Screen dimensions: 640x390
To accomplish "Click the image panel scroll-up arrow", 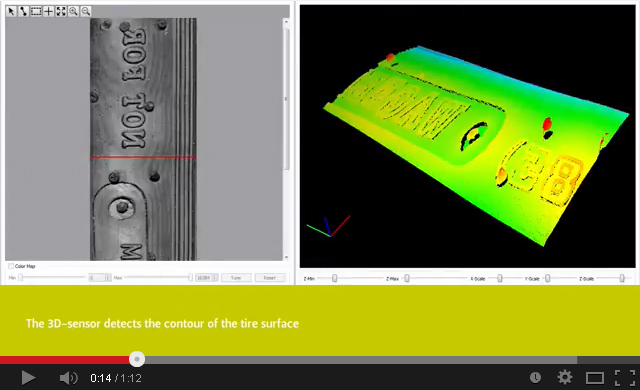I will (x=286, y=21).
